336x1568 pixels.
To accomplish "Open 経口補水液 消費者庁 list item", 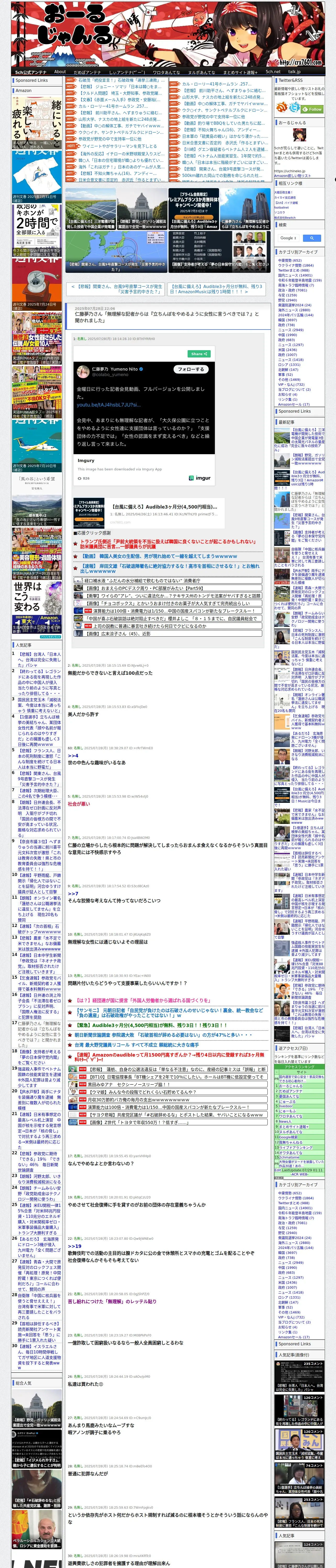I will pyautogui.click(x=168, y=581).
